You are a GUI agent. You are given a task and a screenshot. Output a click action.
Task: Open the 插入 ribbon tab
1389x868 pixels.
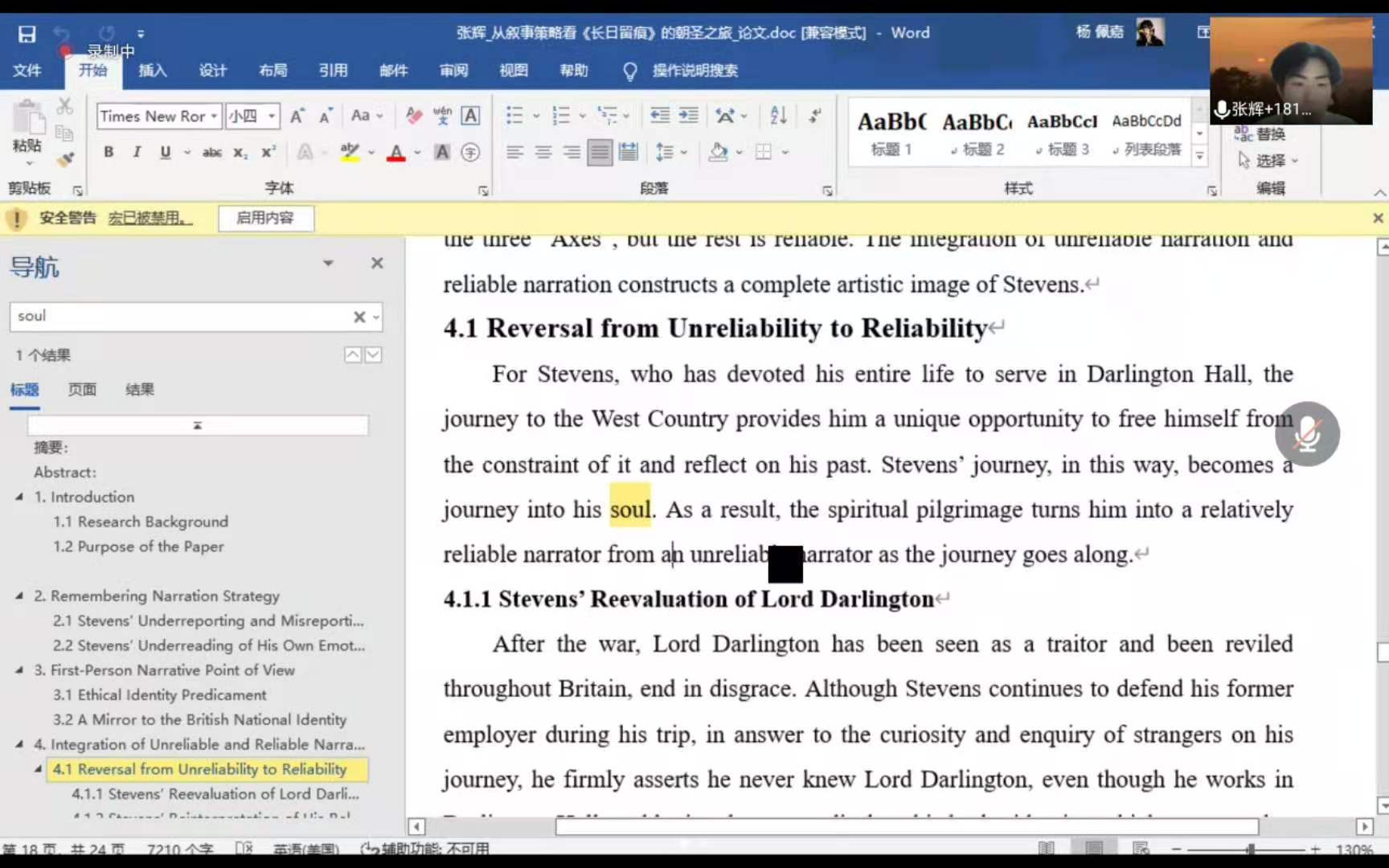(152, 71)
